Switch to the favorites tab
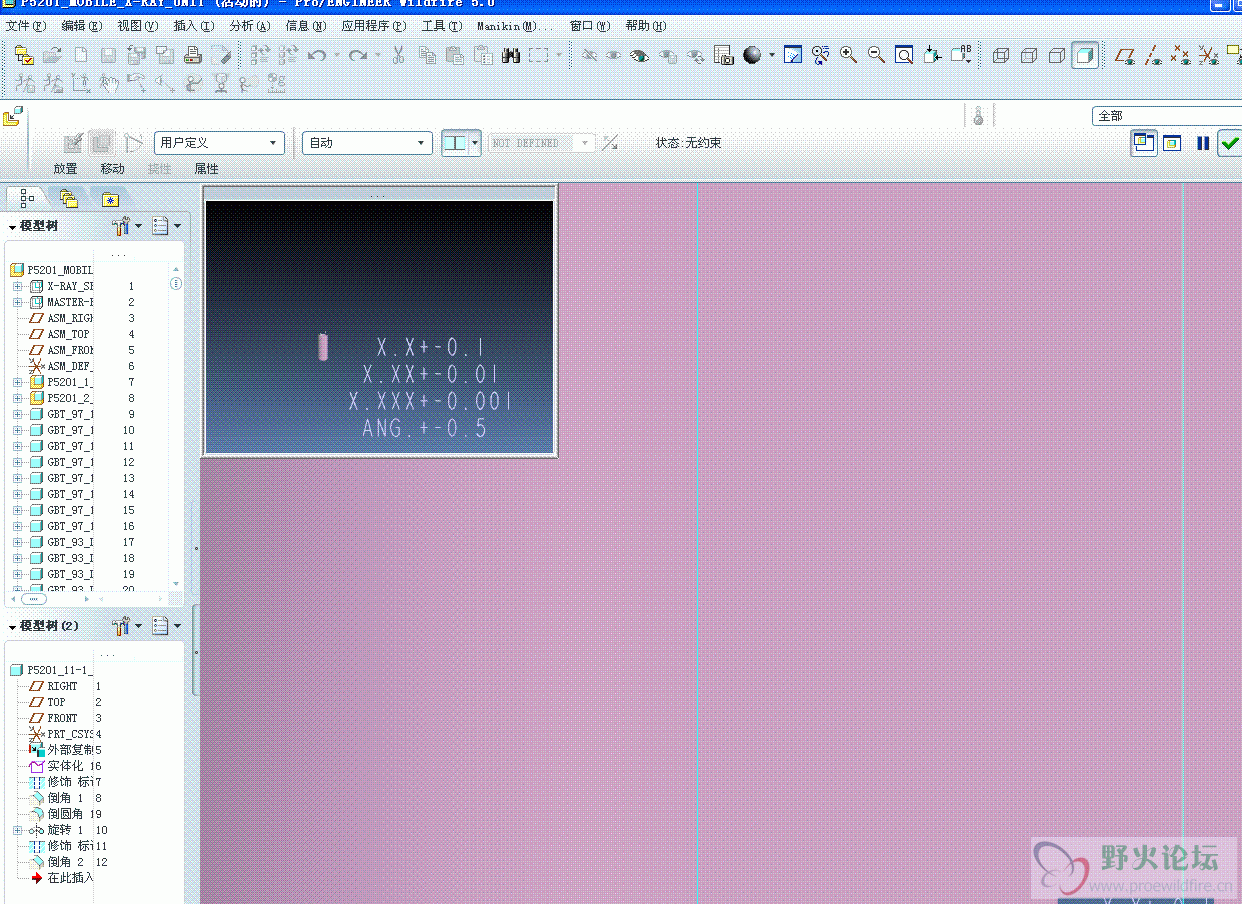This screenshot has width=1242, height=904. click(109, 198)
